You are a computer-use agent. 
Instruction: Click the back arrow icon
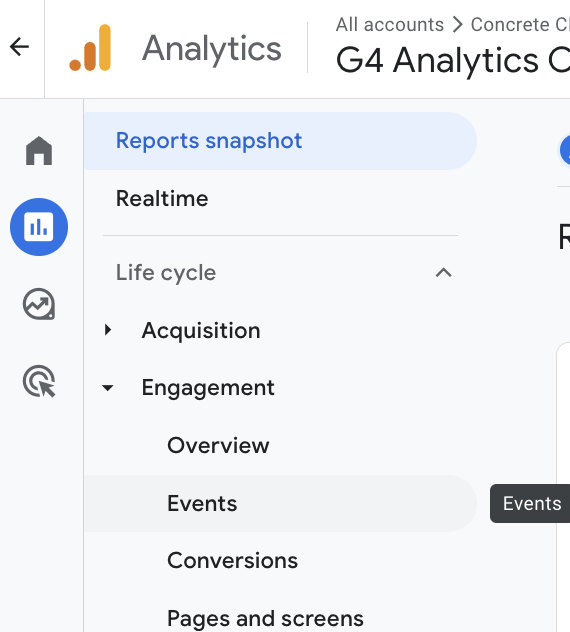coord(19,47)
